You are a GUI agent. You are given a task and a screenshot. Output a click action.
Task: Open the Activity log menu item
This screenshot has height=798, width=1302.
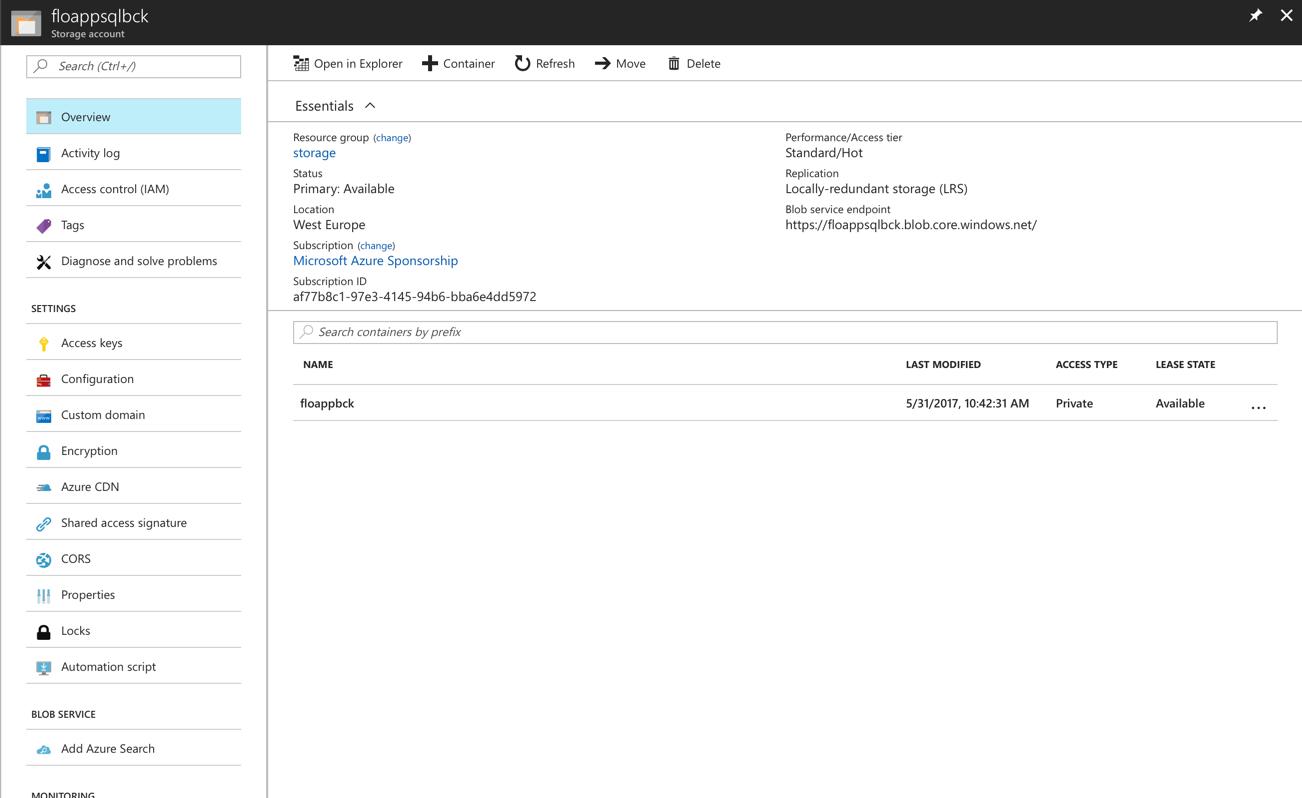click(x=134, y=153)
